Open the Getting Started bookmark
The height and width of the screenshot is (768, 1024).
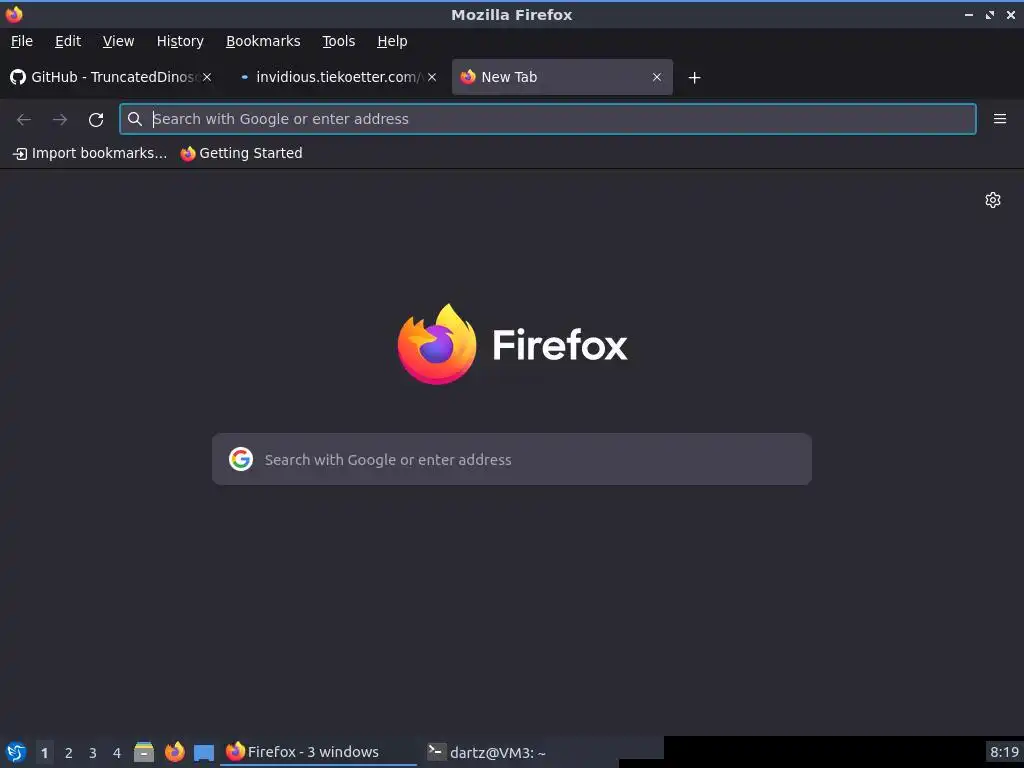pyautogui.click(x=242, y=153)
